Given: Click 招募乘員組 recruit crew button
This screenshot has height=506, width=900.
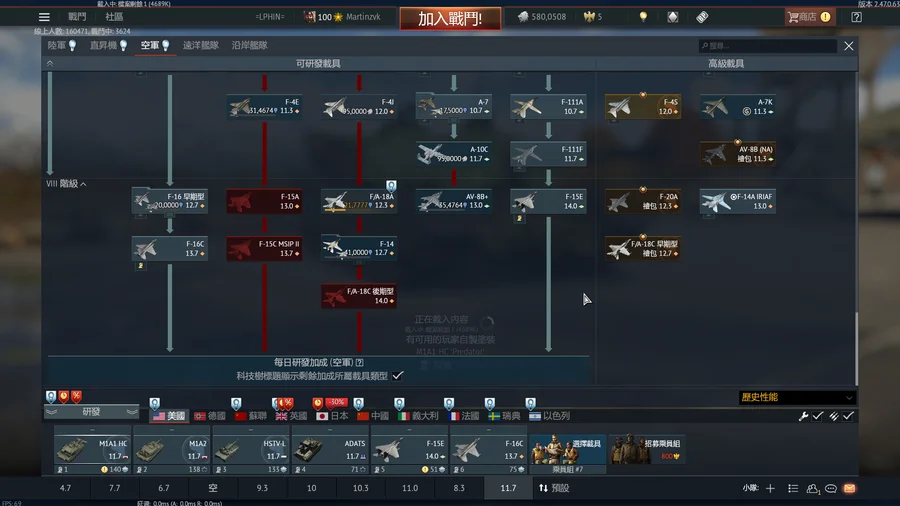Looking at the screenshot, I should 647,449.
